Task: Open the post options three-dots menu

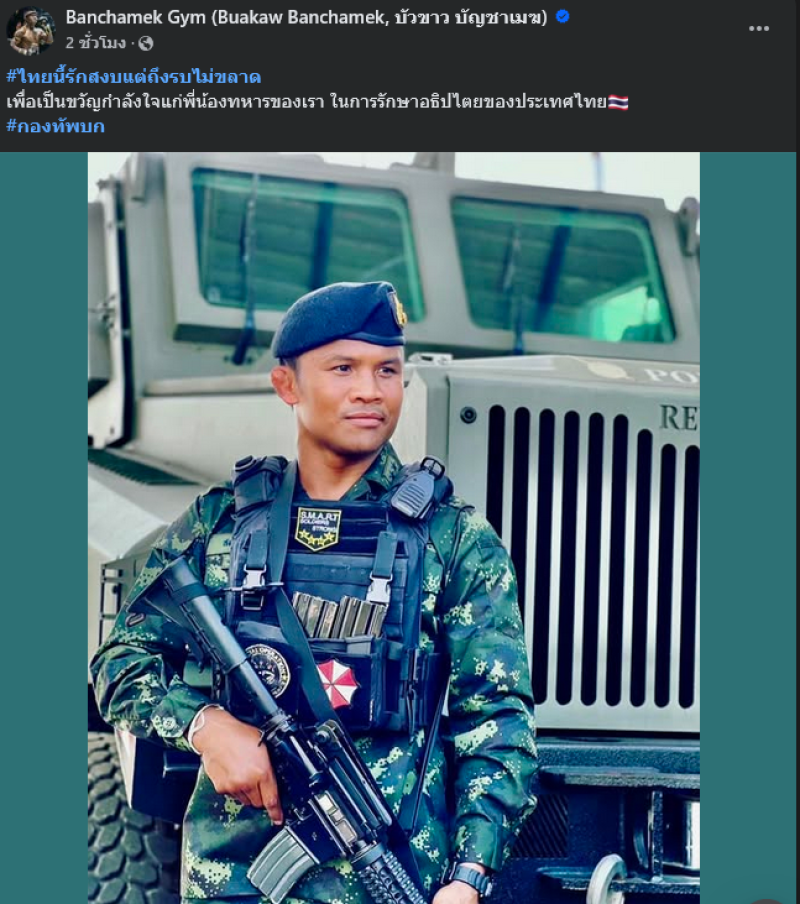Action: [759, 28]
